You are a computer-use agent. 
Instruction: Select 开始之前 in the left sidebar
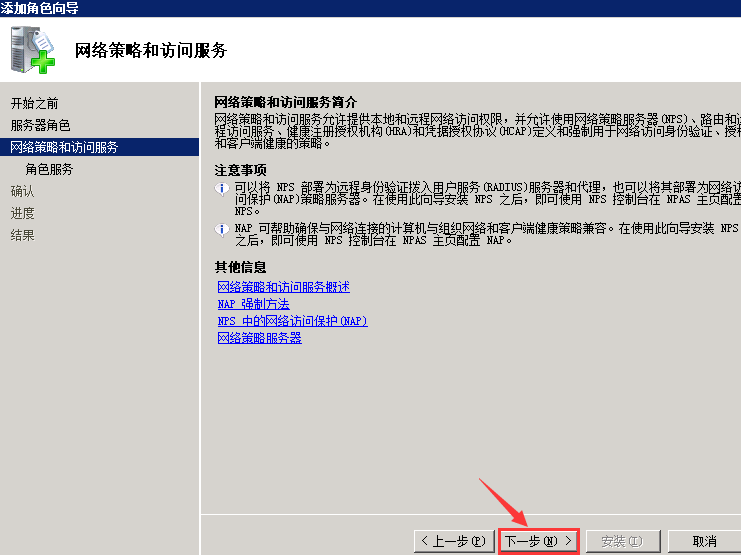[x=35, y=103]
